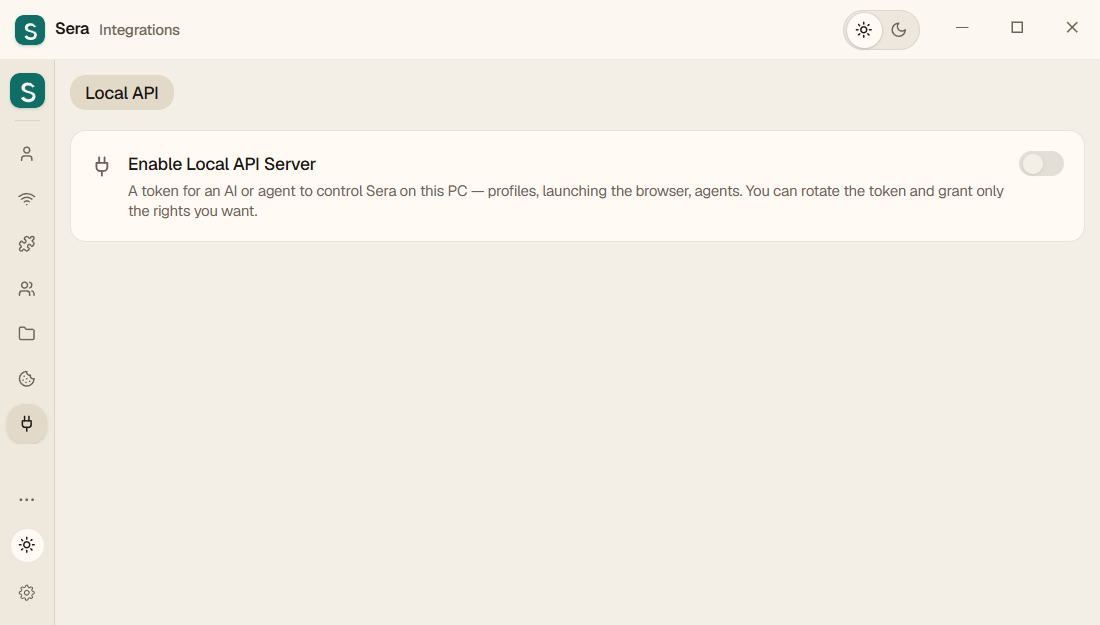1100x625 pixels.
Task: Click the sun theme button in sidebar
Action: pyautogui.click(x=27, y=545)
